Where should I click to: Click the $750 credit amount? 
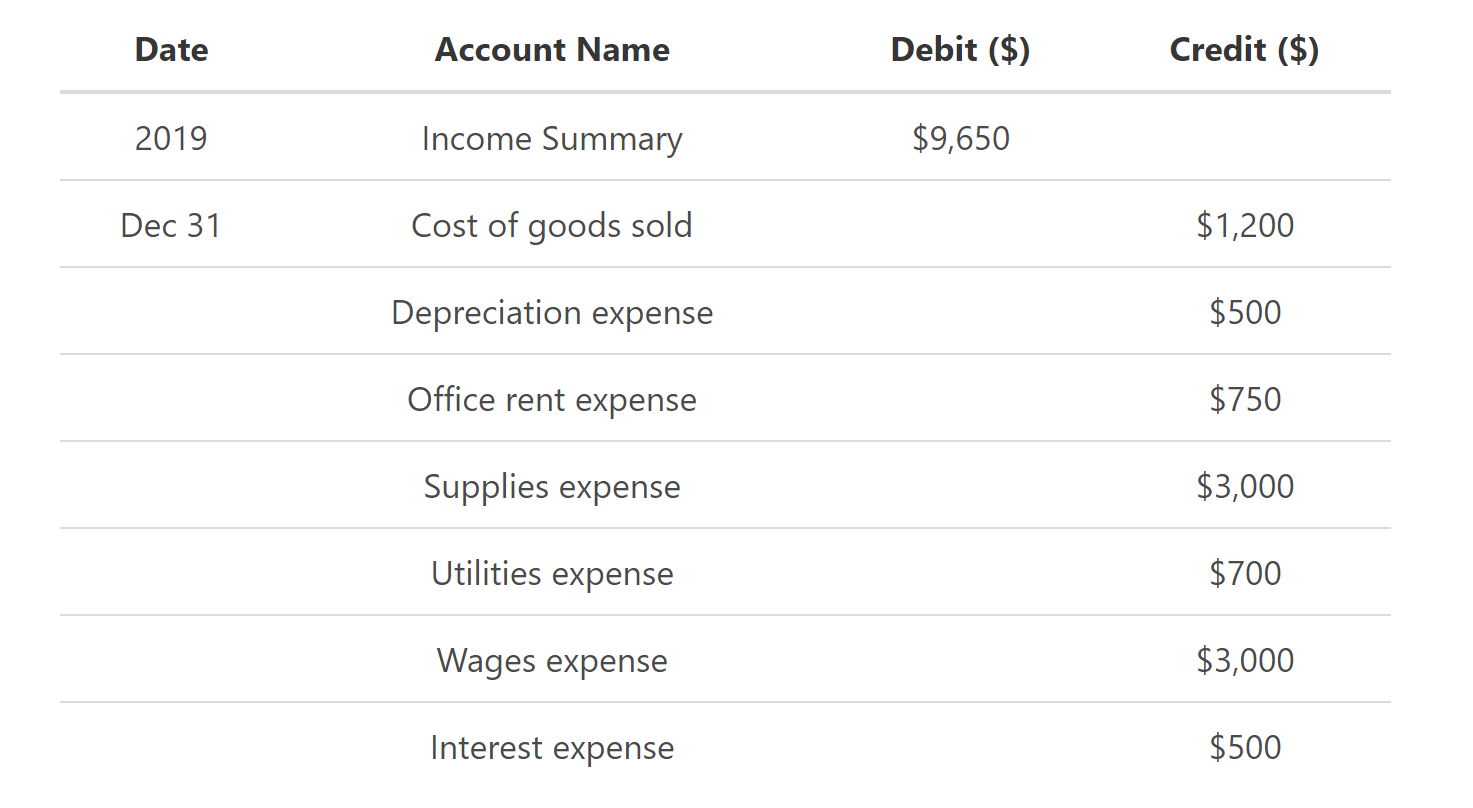tap(1244, 399)
